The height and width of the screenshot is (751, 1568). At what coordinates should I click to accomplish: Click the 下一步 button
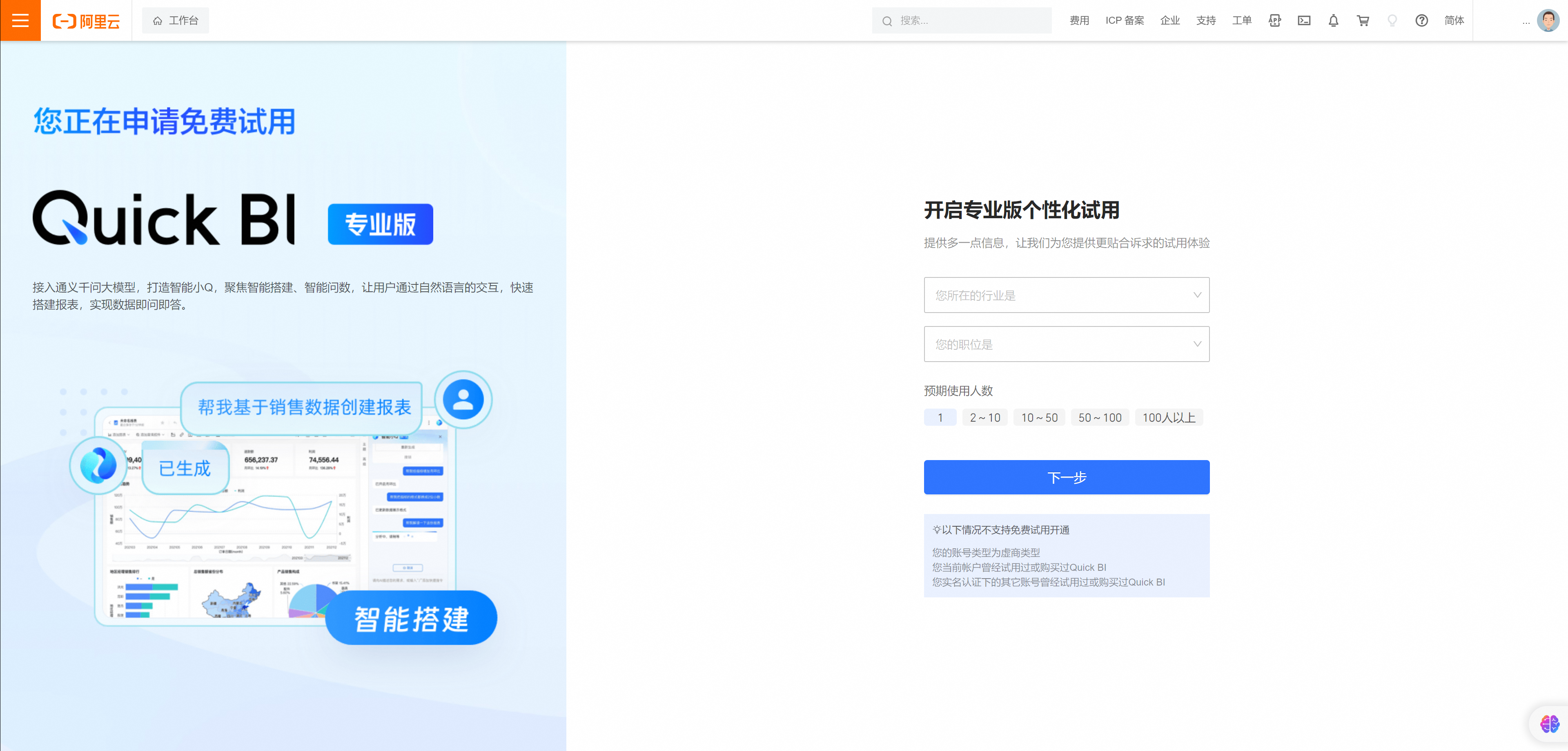1066,477
